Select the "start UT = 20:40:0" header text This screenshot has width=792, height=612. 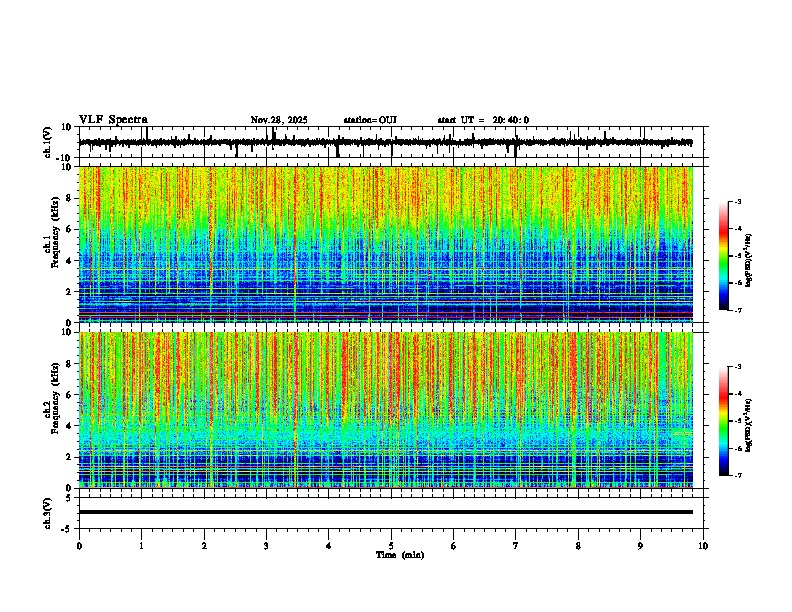pos(483,120)
